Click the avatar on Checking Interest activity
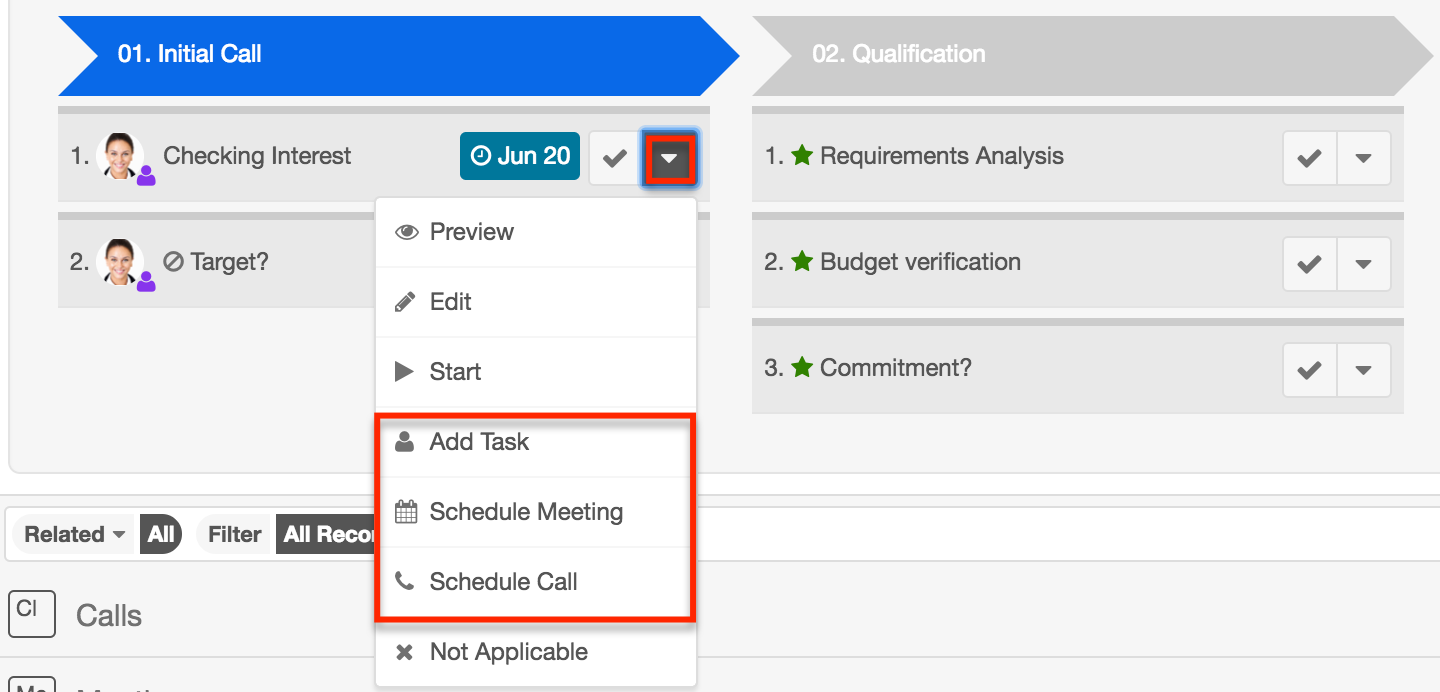This screenshot has height=692, width=1440. [120, 156]
